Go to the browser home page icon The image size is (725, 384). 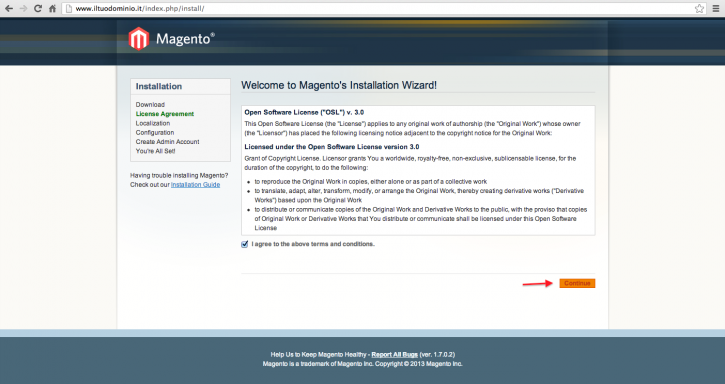pyautogui.click(x=52, y=8)
